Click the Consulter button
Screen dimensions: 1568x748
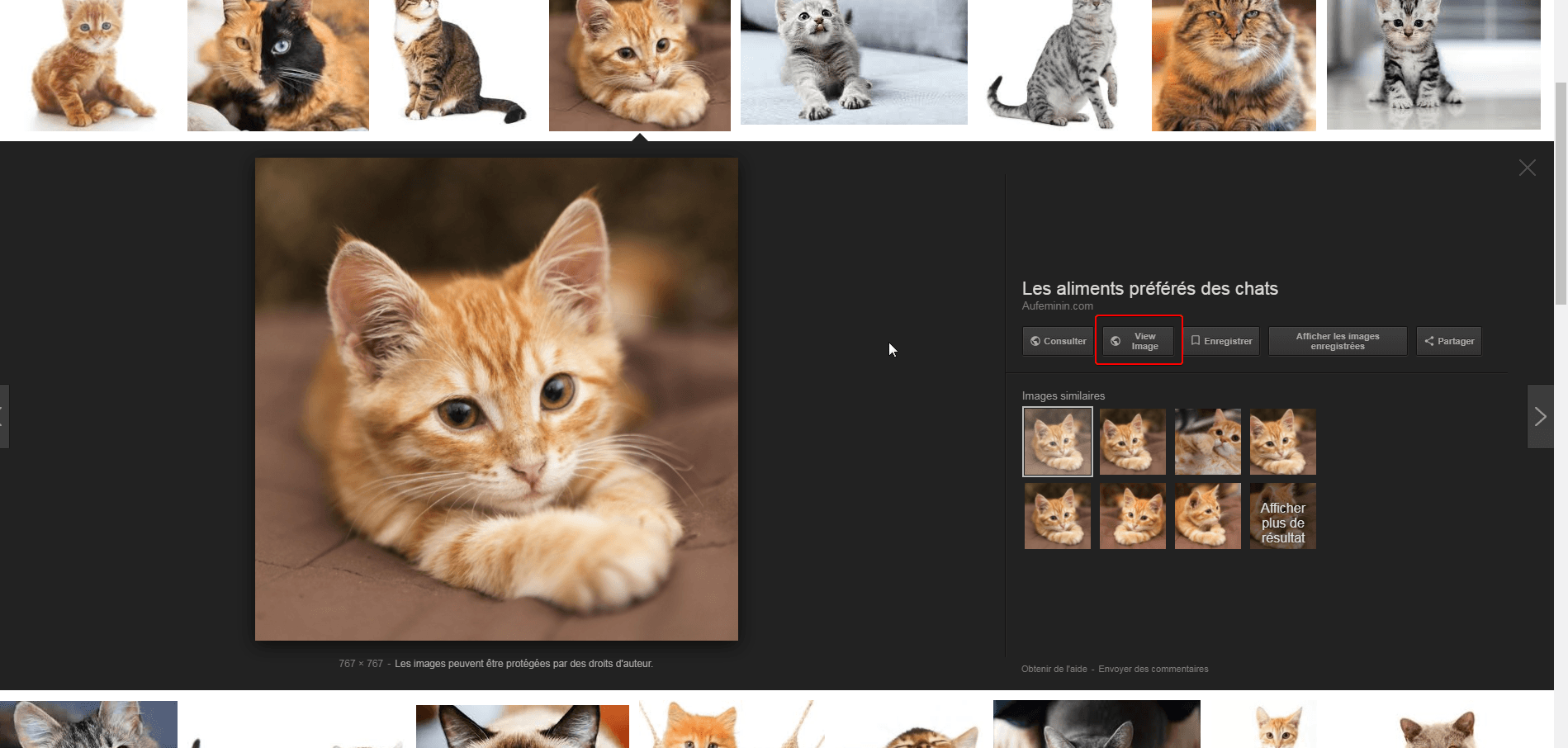[1058, 341]
